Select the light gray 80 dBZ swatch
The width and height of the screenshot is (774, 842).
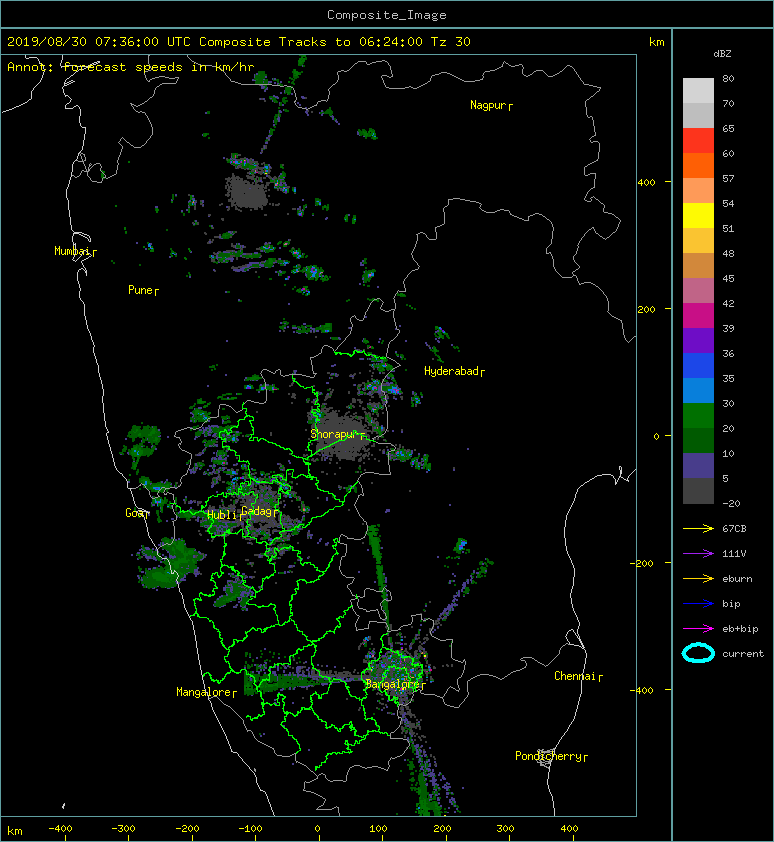[698, 91]
